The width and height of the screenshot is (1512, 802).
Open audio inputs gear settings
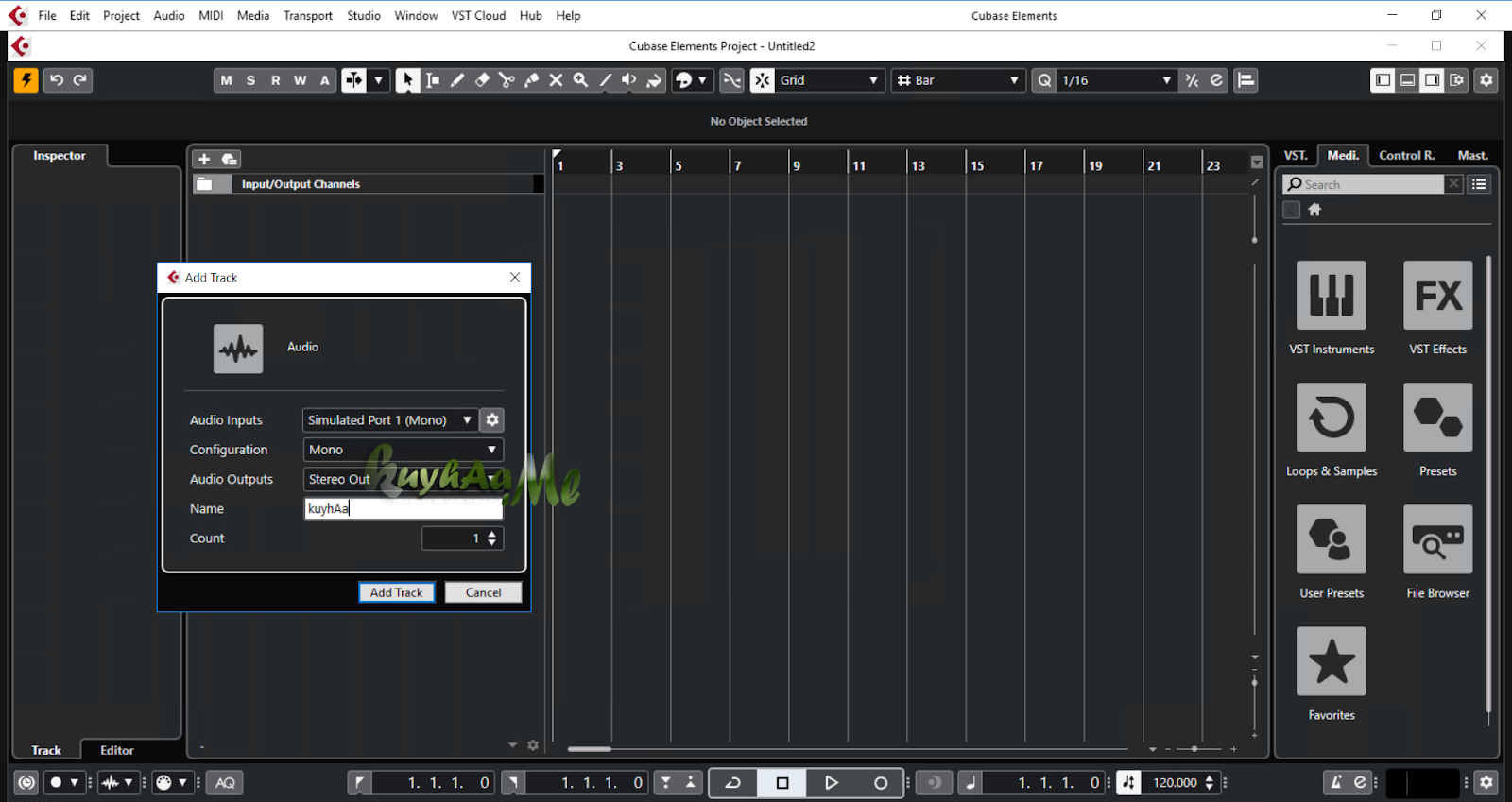pyautogui.click(x=492, y=419)
